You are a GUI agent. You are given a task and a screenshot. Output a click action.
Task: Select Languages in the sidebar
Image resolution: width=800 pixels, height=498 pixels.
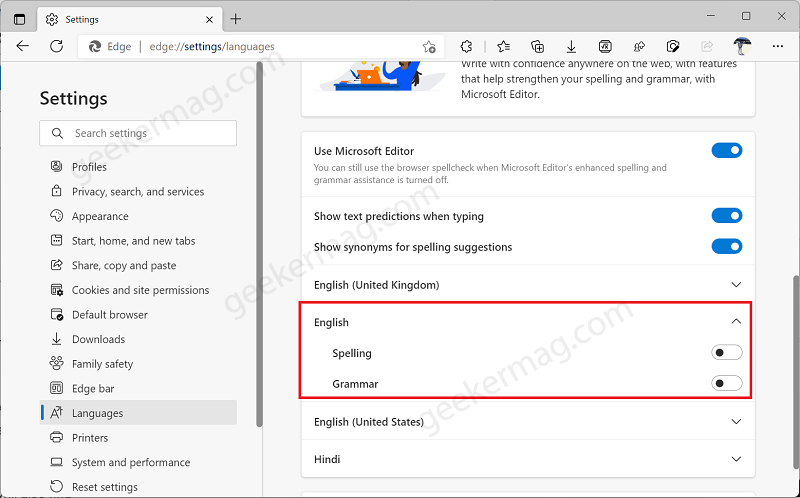[139, 413]
